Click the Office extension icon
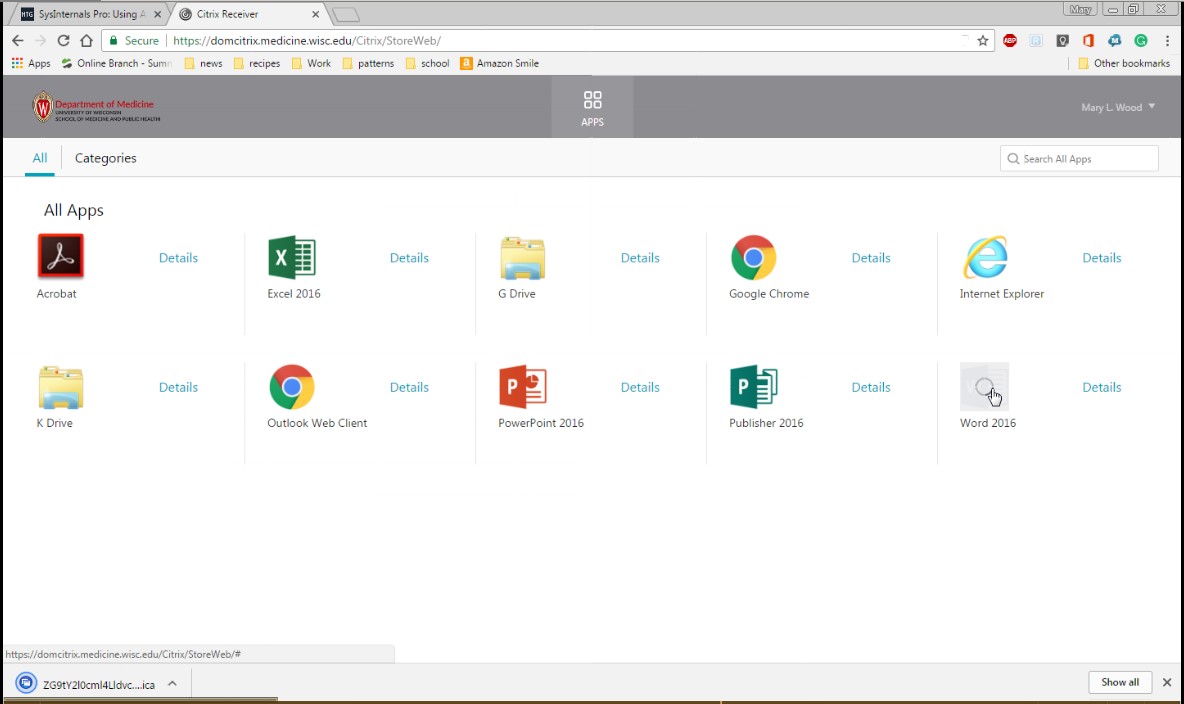Screen dimensions: 1184x704 [1088, 41]
